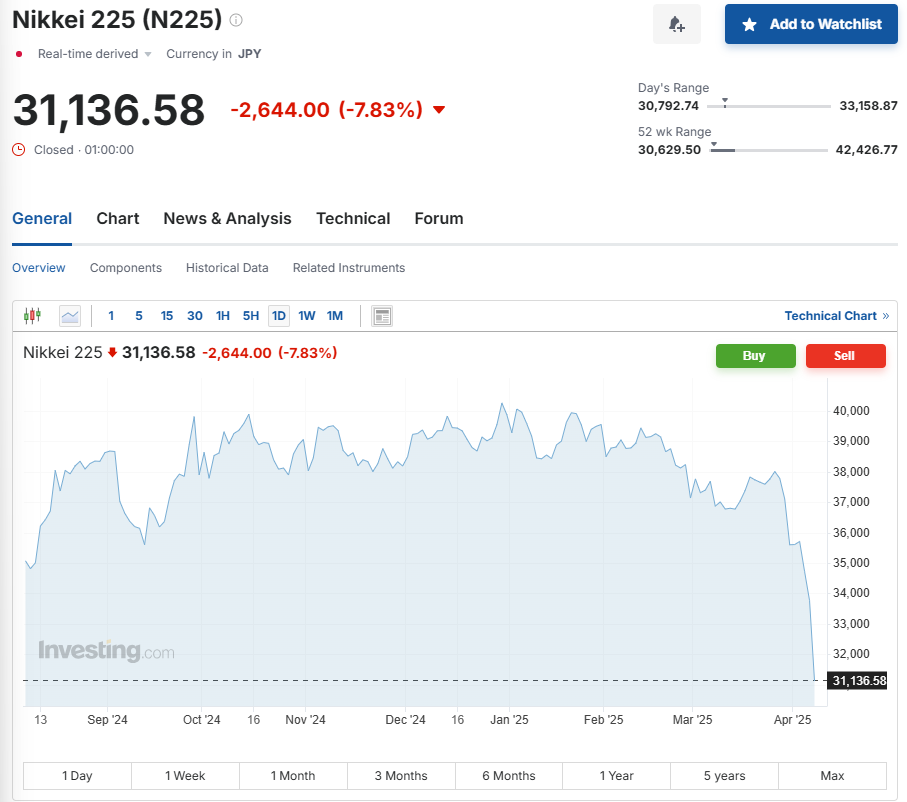
Task: Set chart range to 1 Week
Action: pyautogui.click(x=185, y=776)
